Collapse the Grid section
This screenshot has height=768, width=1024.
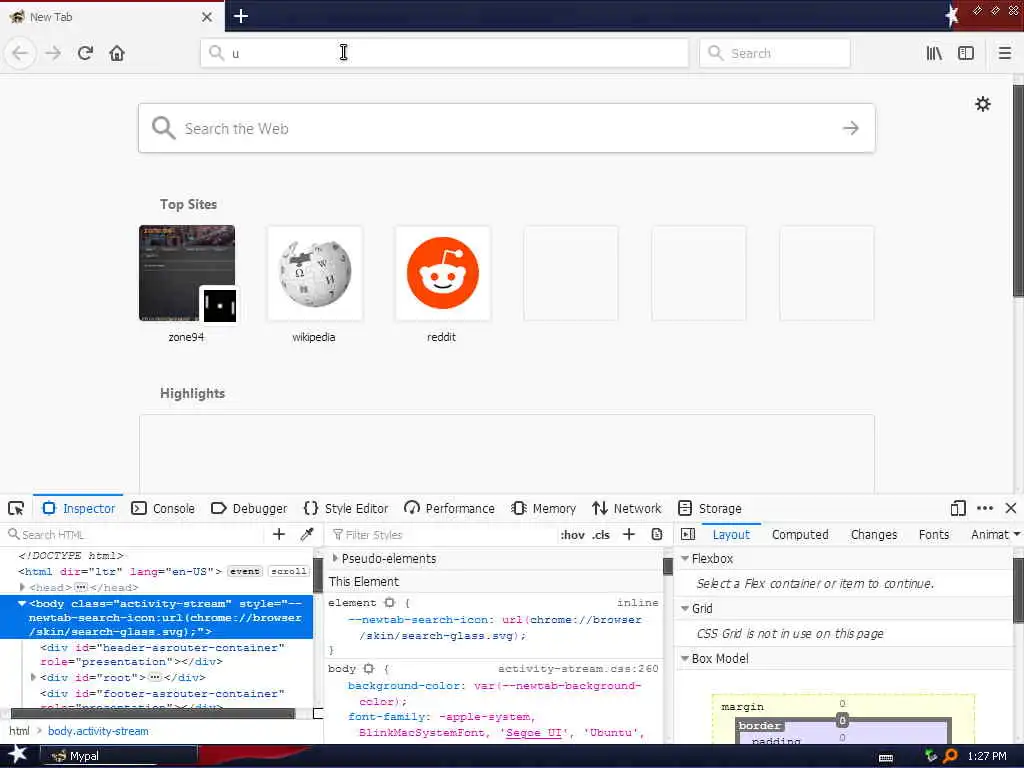tap(685, 608)
